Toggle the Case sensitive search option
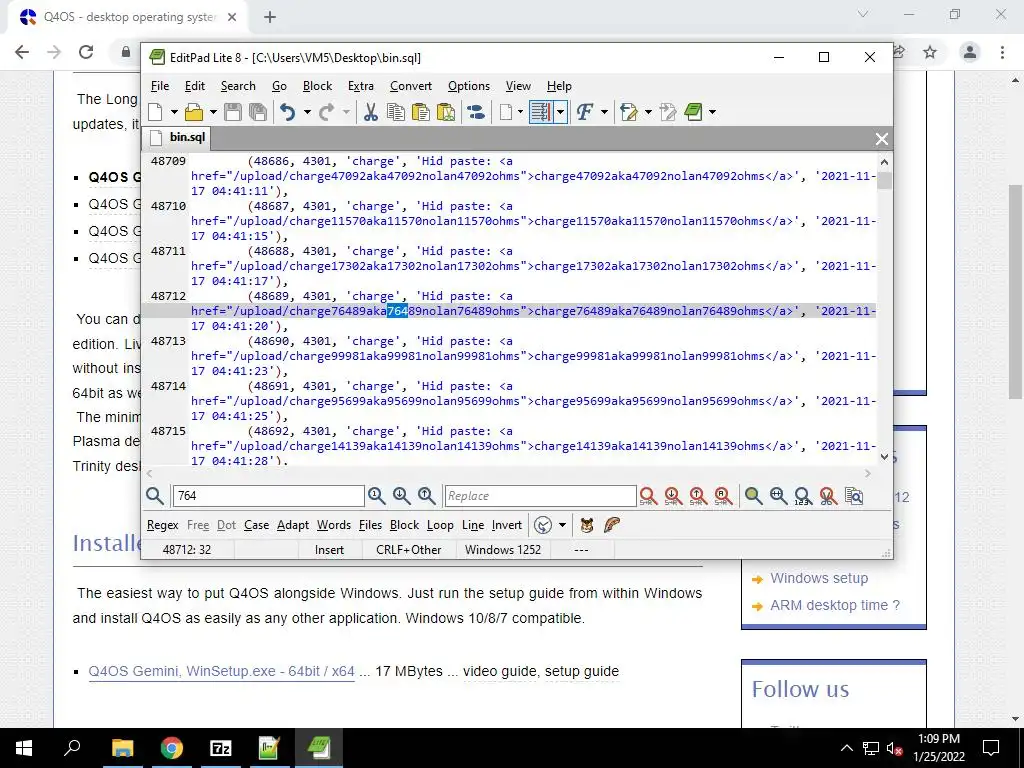The width and height of the screenshot is (1024, 768). click(x=257, y=525)
